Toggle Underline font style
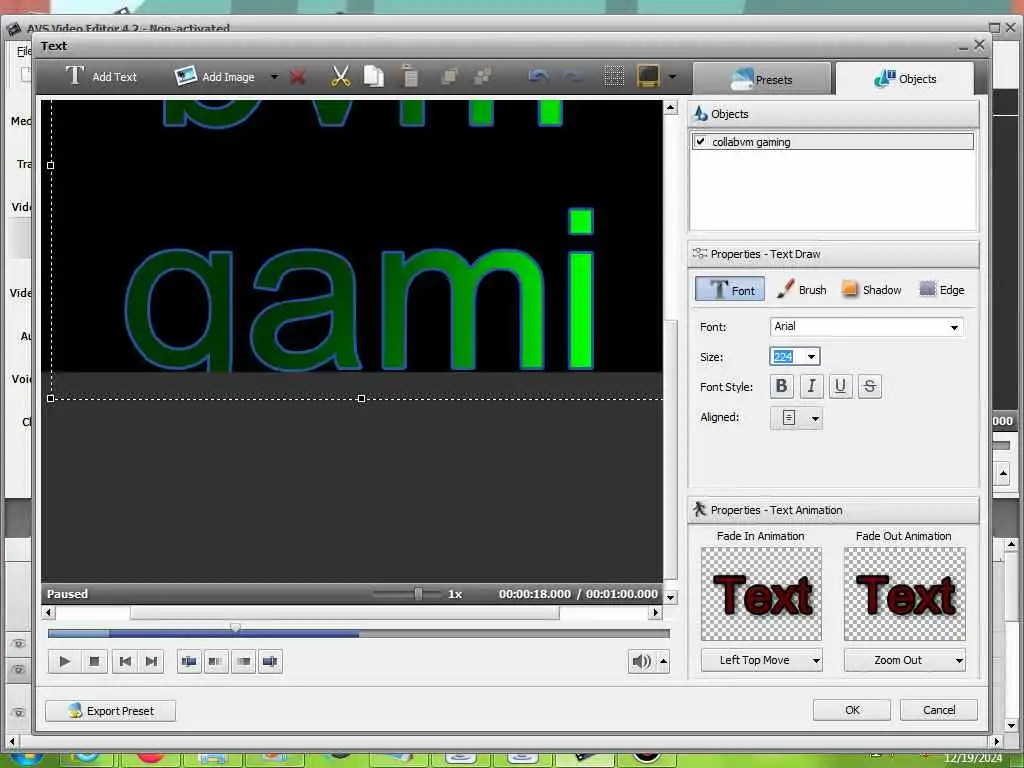Viewport: 1024px width, 768px height. 840,386
